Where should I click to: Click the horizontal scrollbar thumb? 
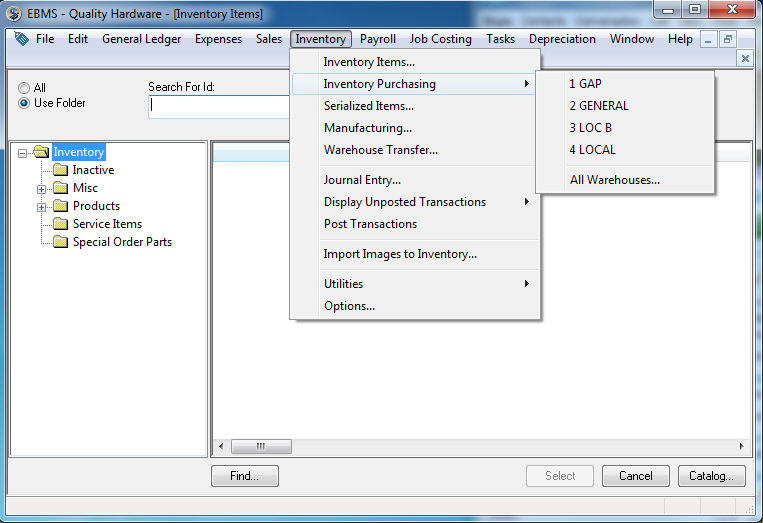[261, 446]
